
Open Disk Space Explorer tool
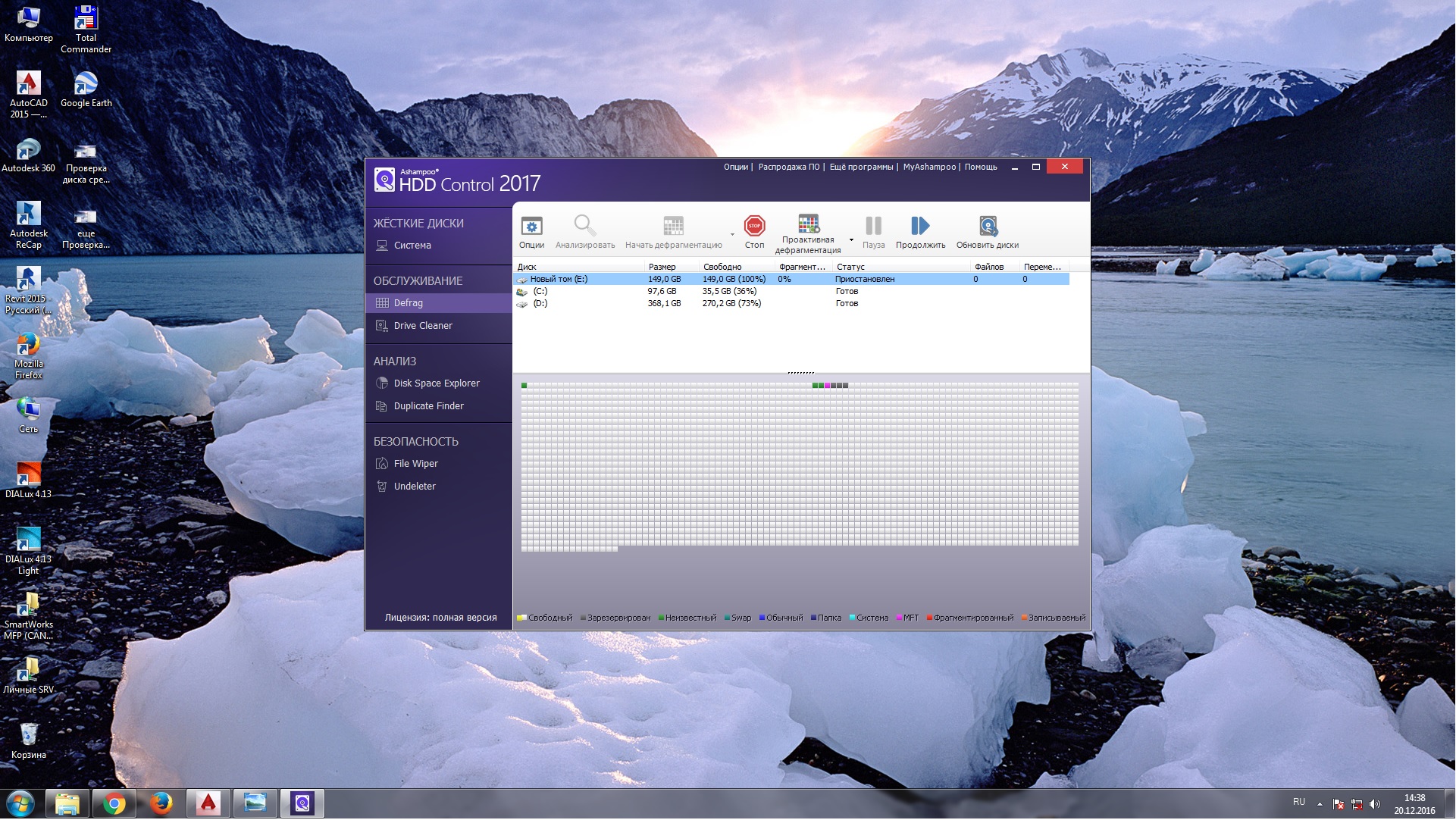436,383
